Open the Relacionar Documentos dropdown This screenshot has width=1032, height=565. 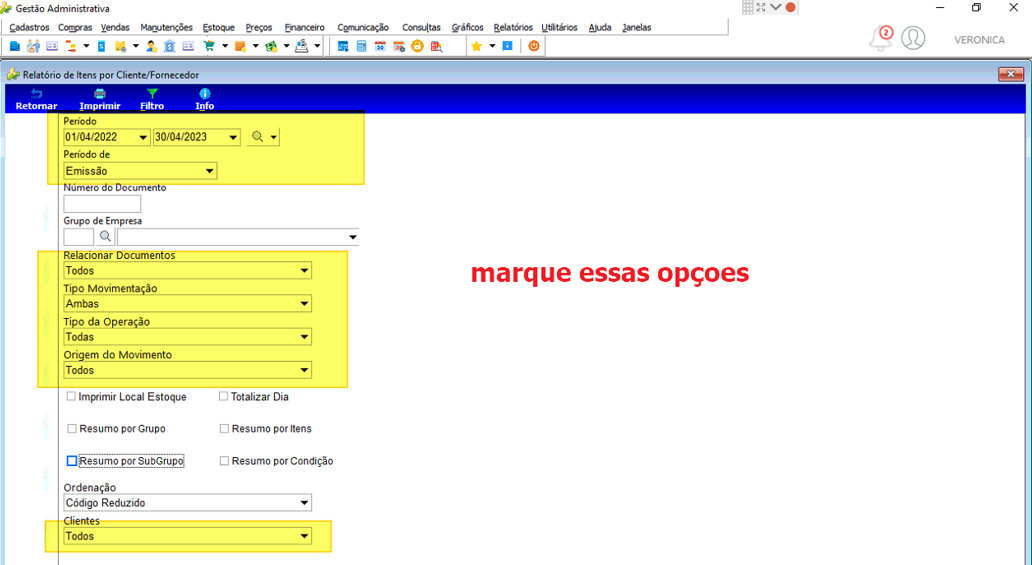pyautogui.click(x=304, y=271)
